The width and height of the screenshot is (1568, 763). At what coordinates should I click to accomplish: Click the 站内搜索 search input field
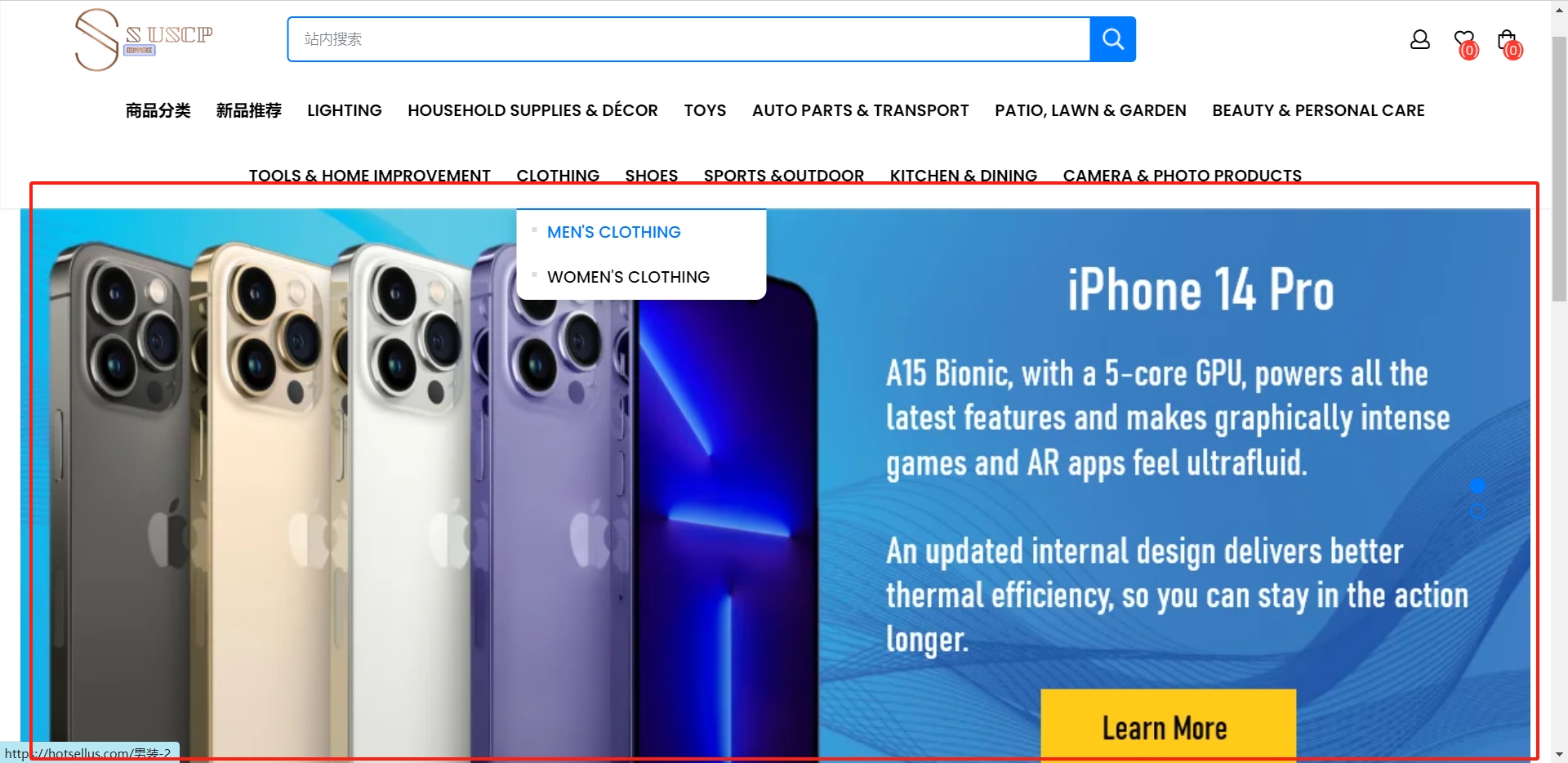688,39
